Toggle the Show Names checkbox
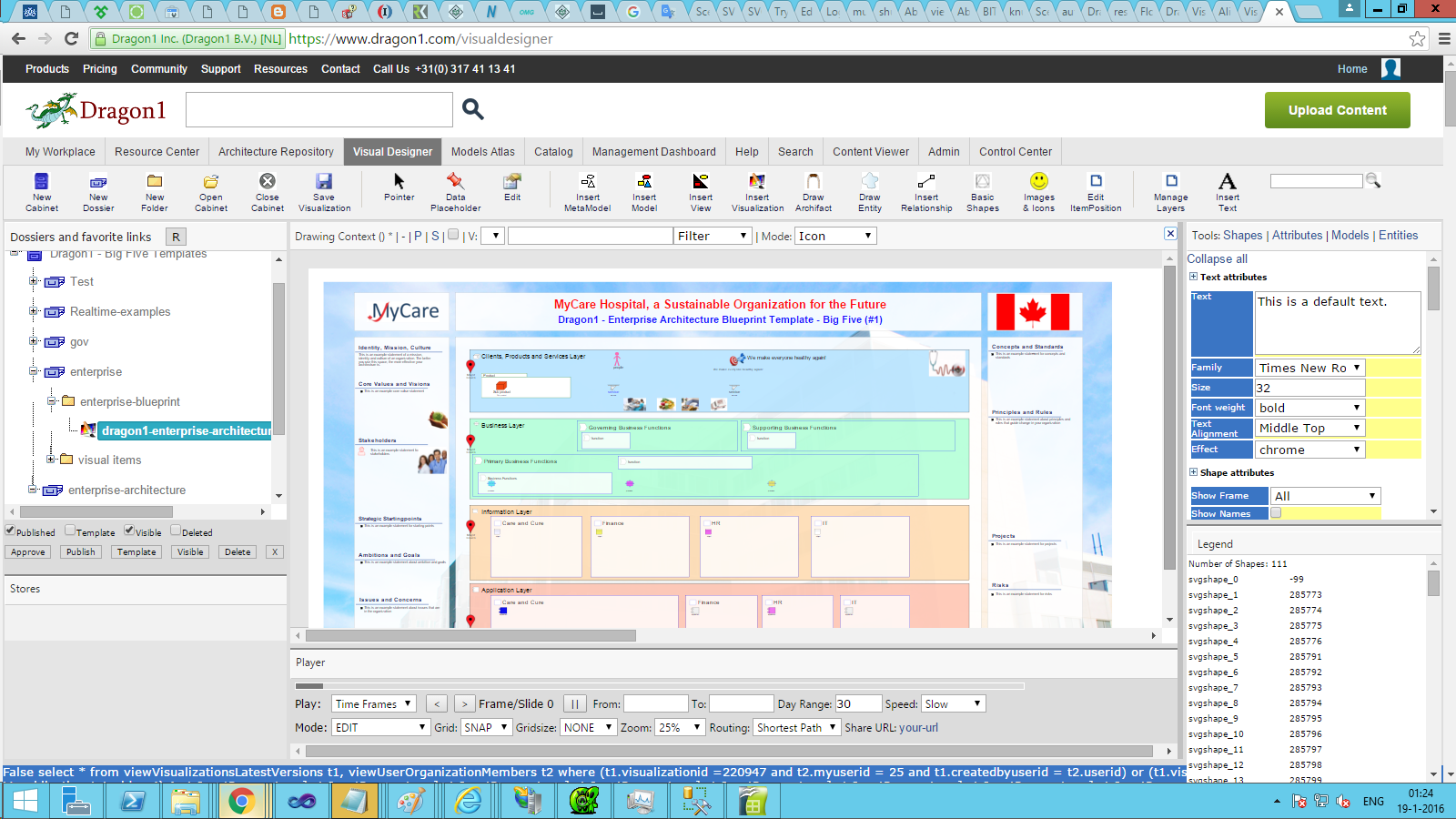 click(1278, 512)
